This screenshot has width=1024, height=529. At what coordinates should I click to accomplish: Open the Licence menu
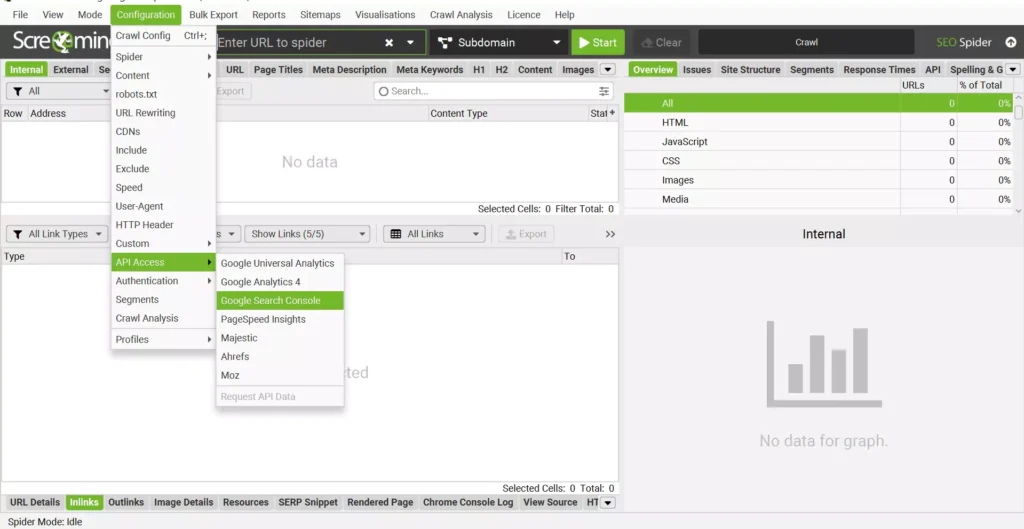[524, 14]
